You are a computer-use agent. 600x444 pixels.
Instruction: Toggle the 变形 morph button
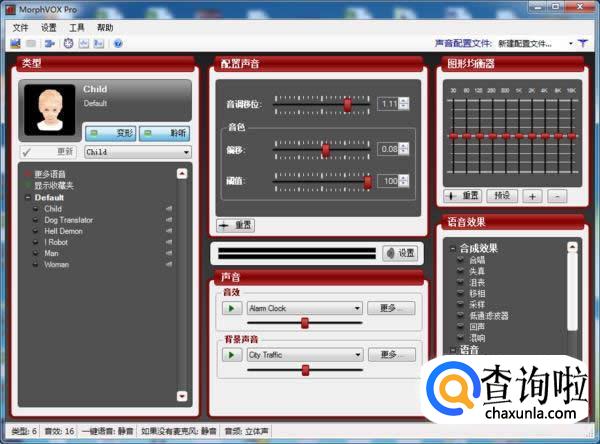[x=110, y=133]
